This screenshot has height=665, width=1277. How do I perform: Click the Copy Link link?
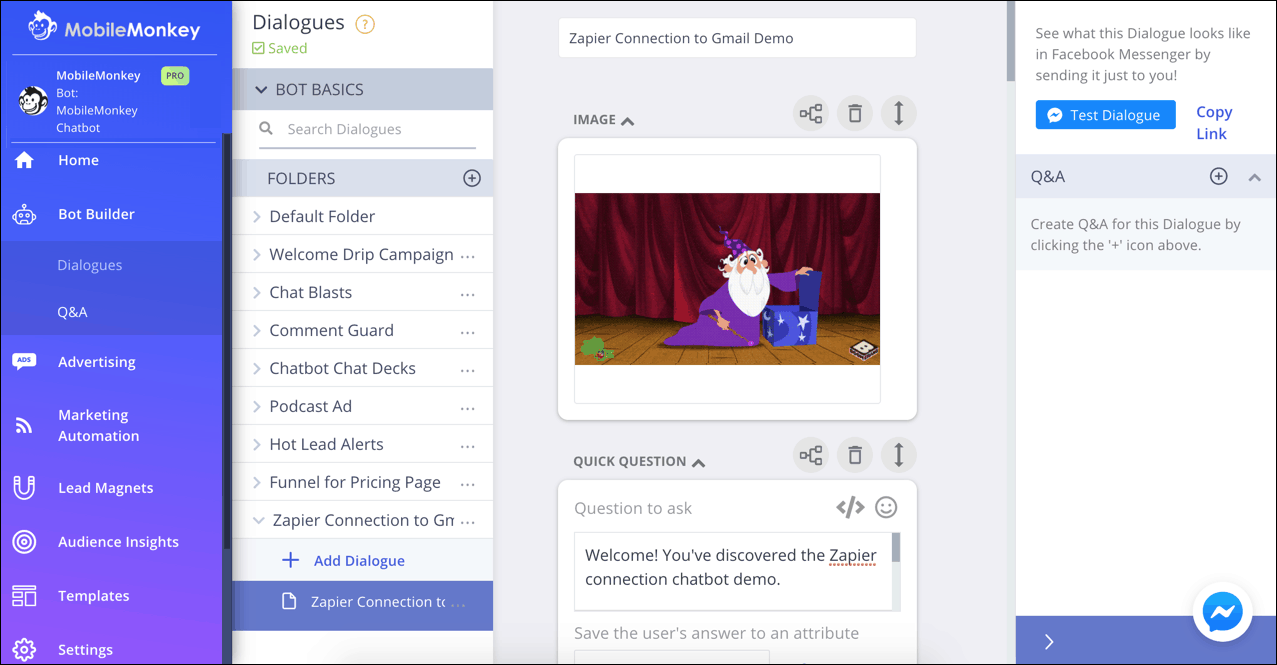coord(1214,123)
